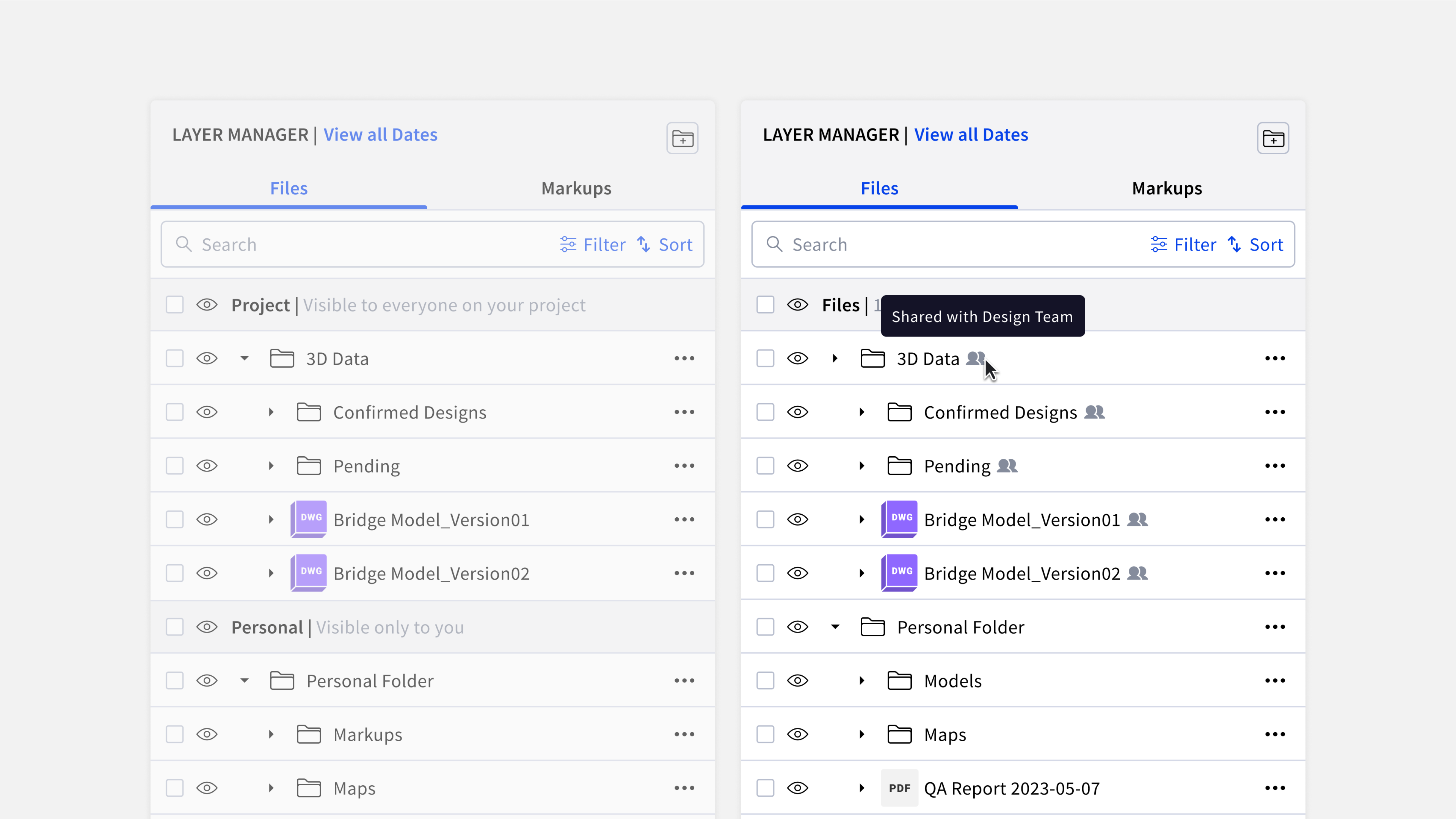Open more options for 3D Data in right panel

(1274, 358)
